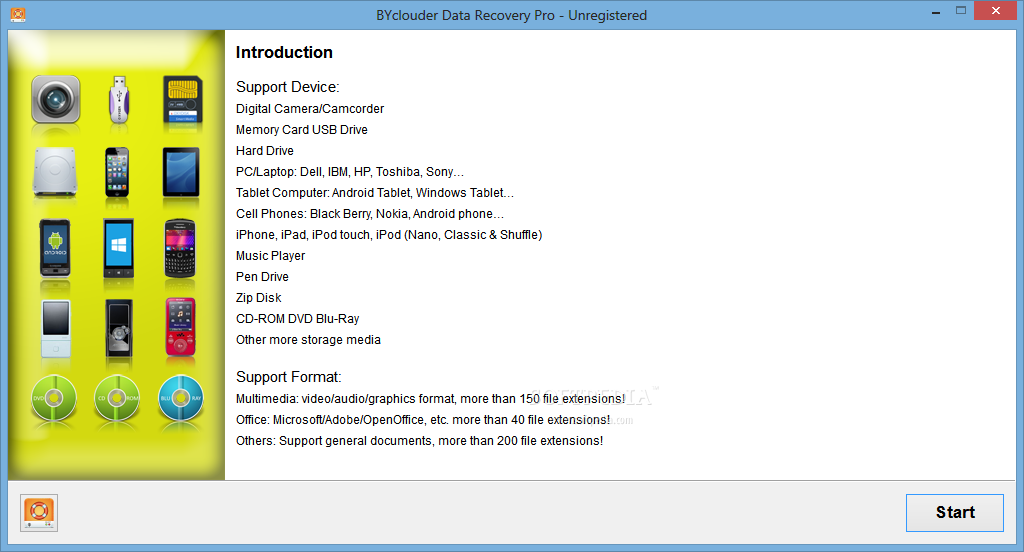Click 'Other more storage media' line

(308, 340)
